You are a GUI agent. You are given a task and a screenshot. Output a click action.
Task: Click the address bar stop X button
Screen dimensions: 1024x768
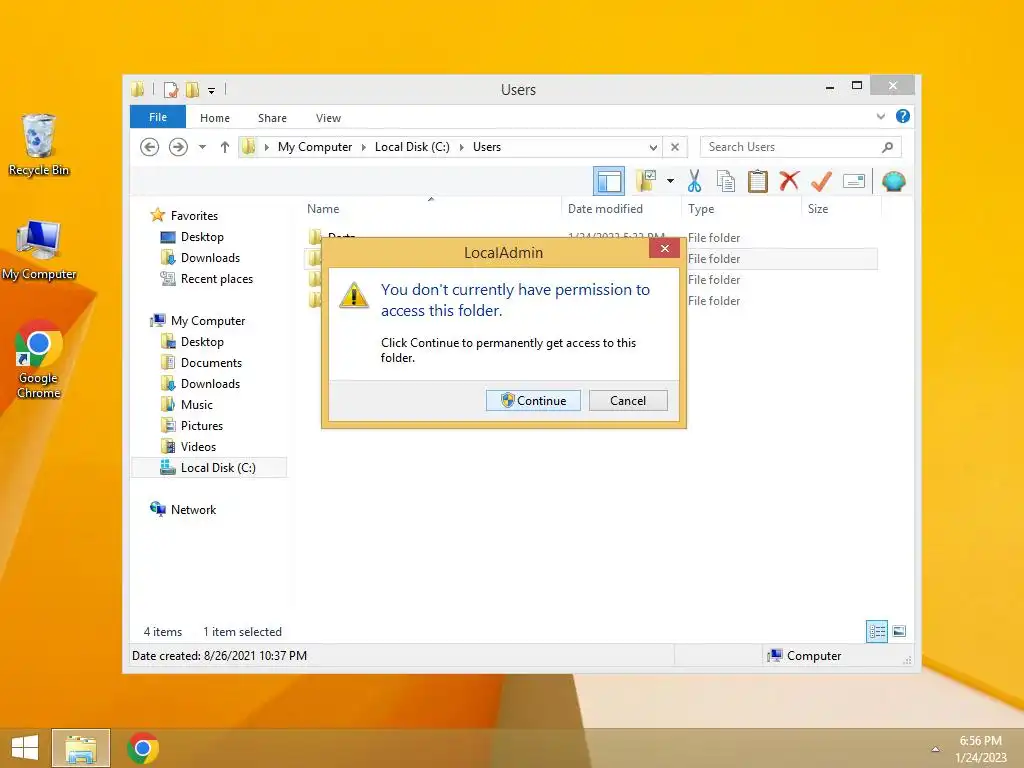tap(675, 147)
